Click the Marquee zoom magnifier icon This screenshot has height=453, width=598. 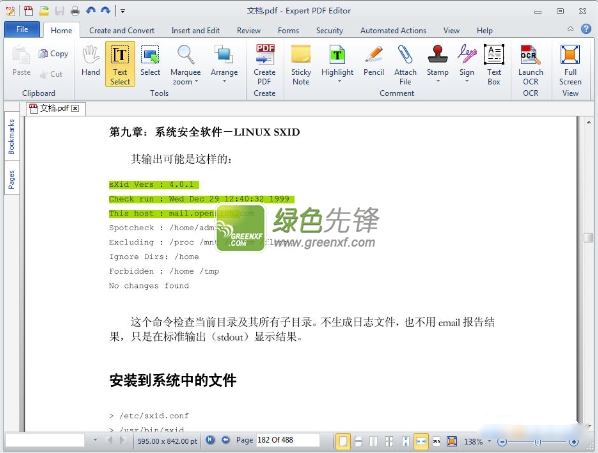click(186, 55)
